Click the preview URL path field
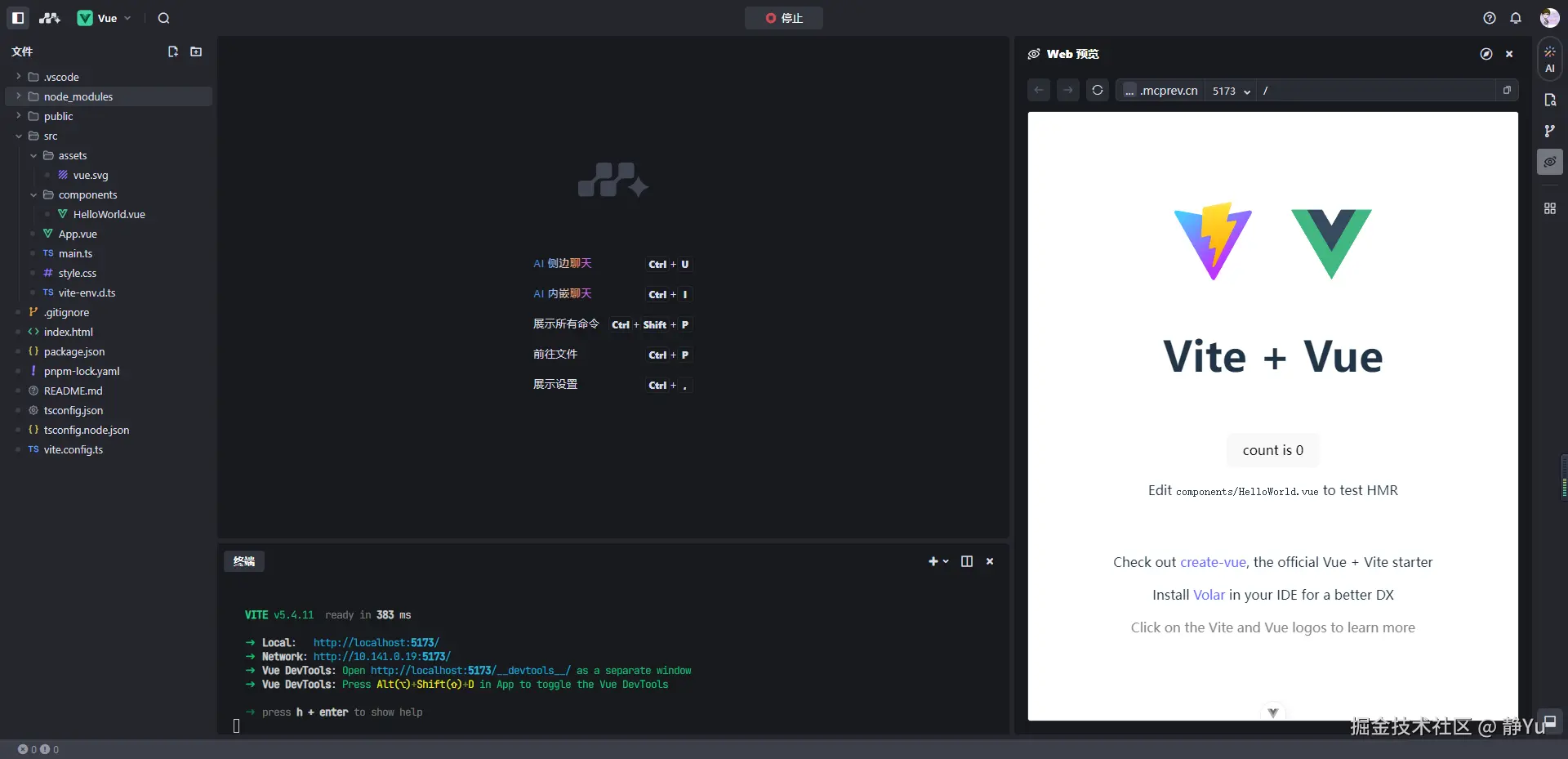Image resolution: width=1568 pixels, height=759 pixels. [x=1377, y=91]
